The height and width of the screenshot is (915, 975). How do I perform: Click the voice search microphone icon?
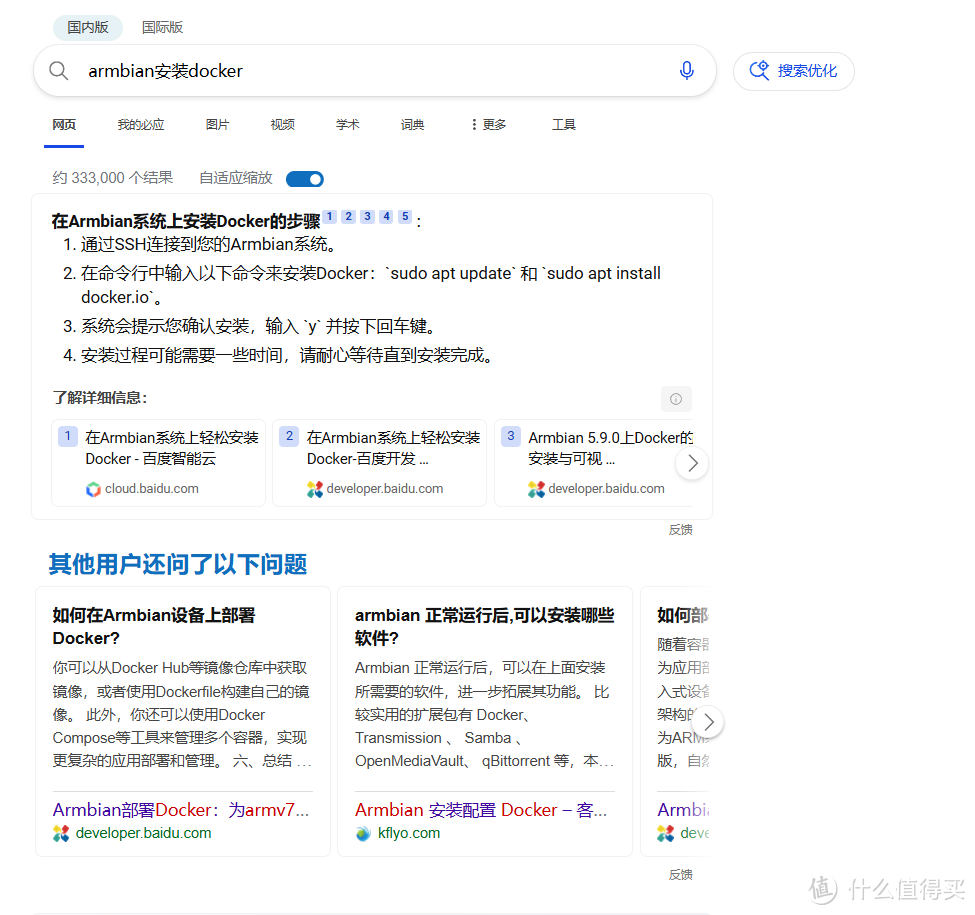(686, 70)
